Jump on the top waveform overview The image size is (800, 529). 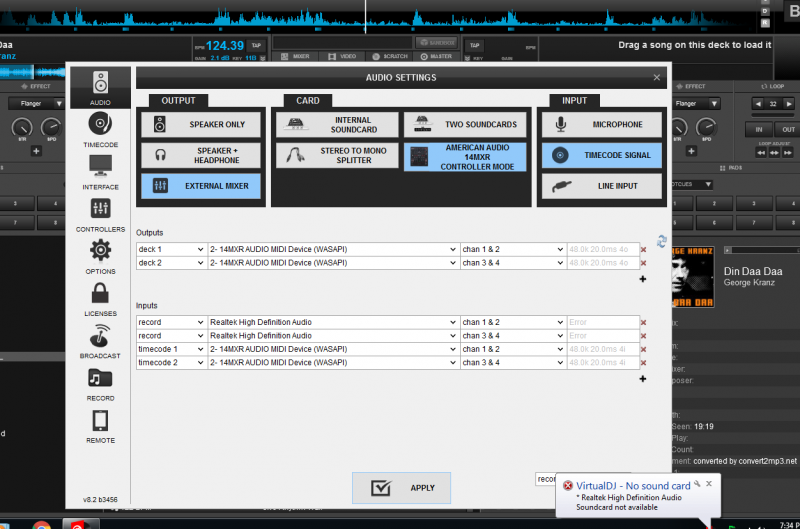[x=378, y=18]
